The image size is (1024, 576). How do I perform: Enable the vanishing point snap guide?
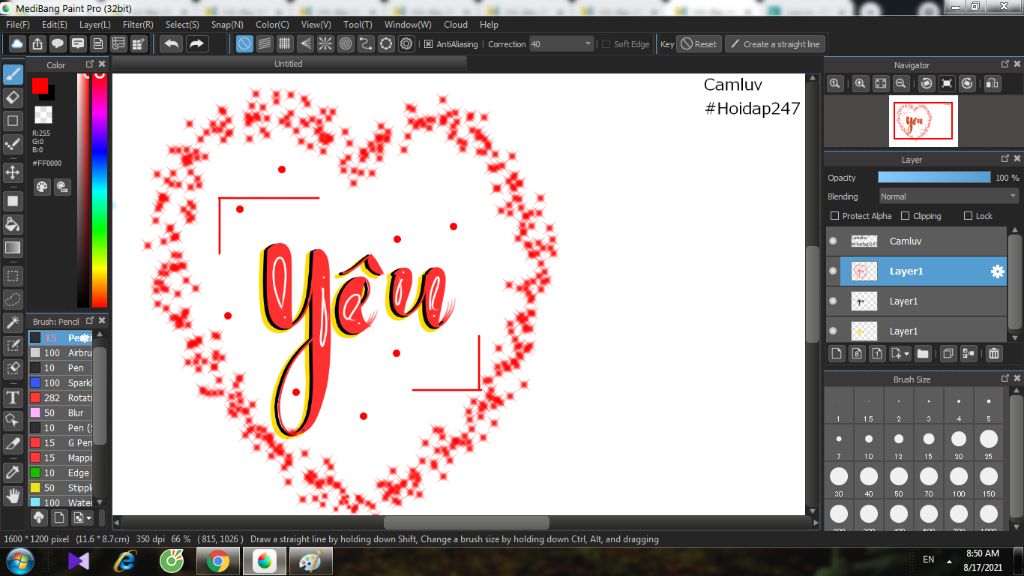[x=305, y=44]
